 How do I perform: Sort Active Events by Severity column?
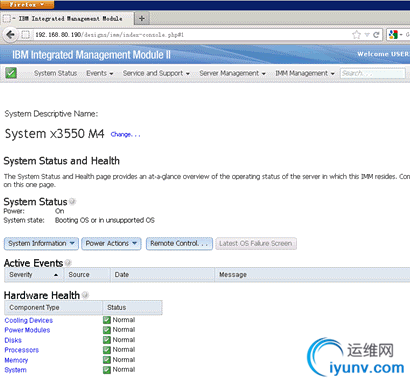(33, 275)
